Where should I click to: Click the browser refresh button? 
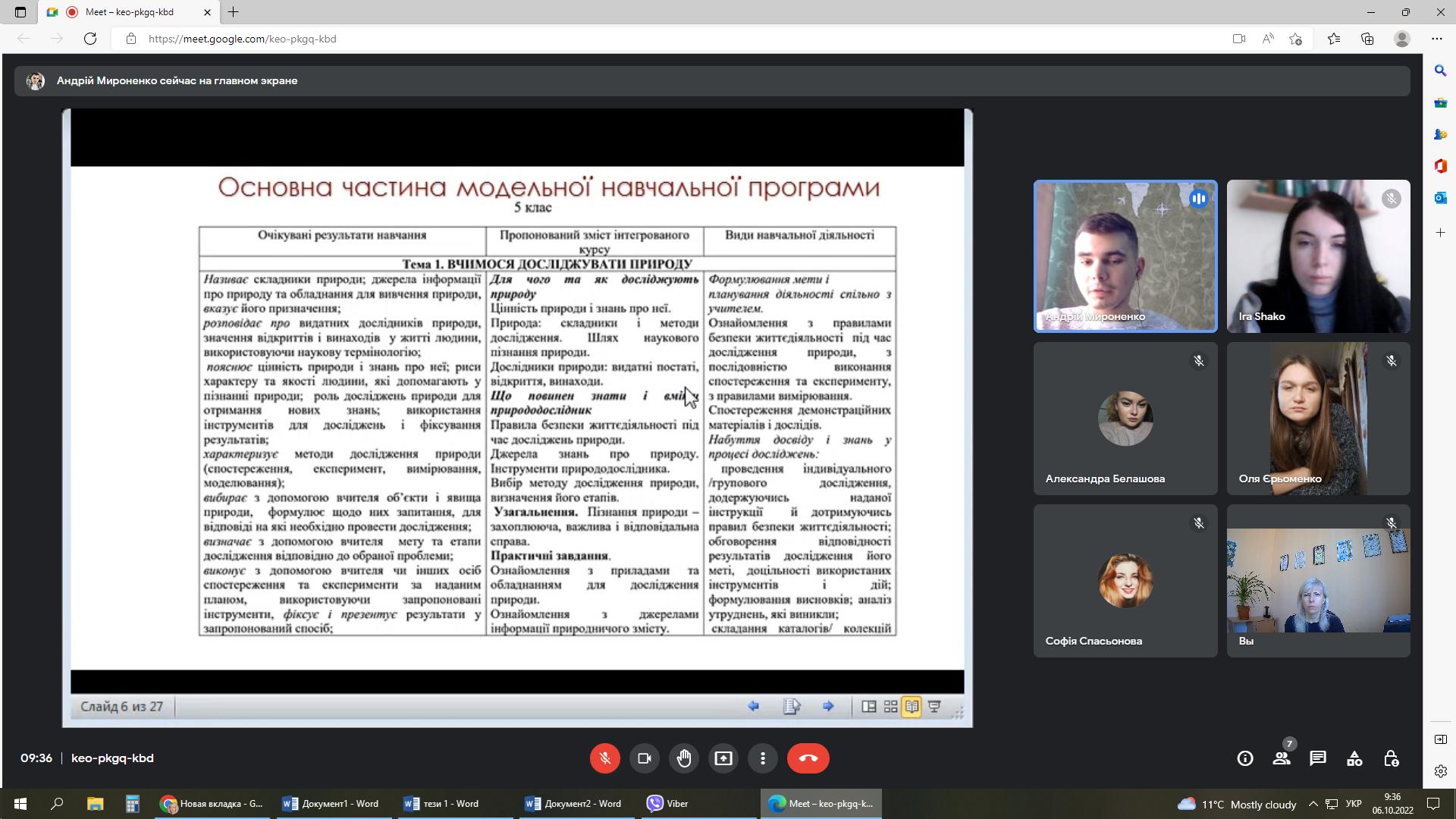(x=90, y=39)
